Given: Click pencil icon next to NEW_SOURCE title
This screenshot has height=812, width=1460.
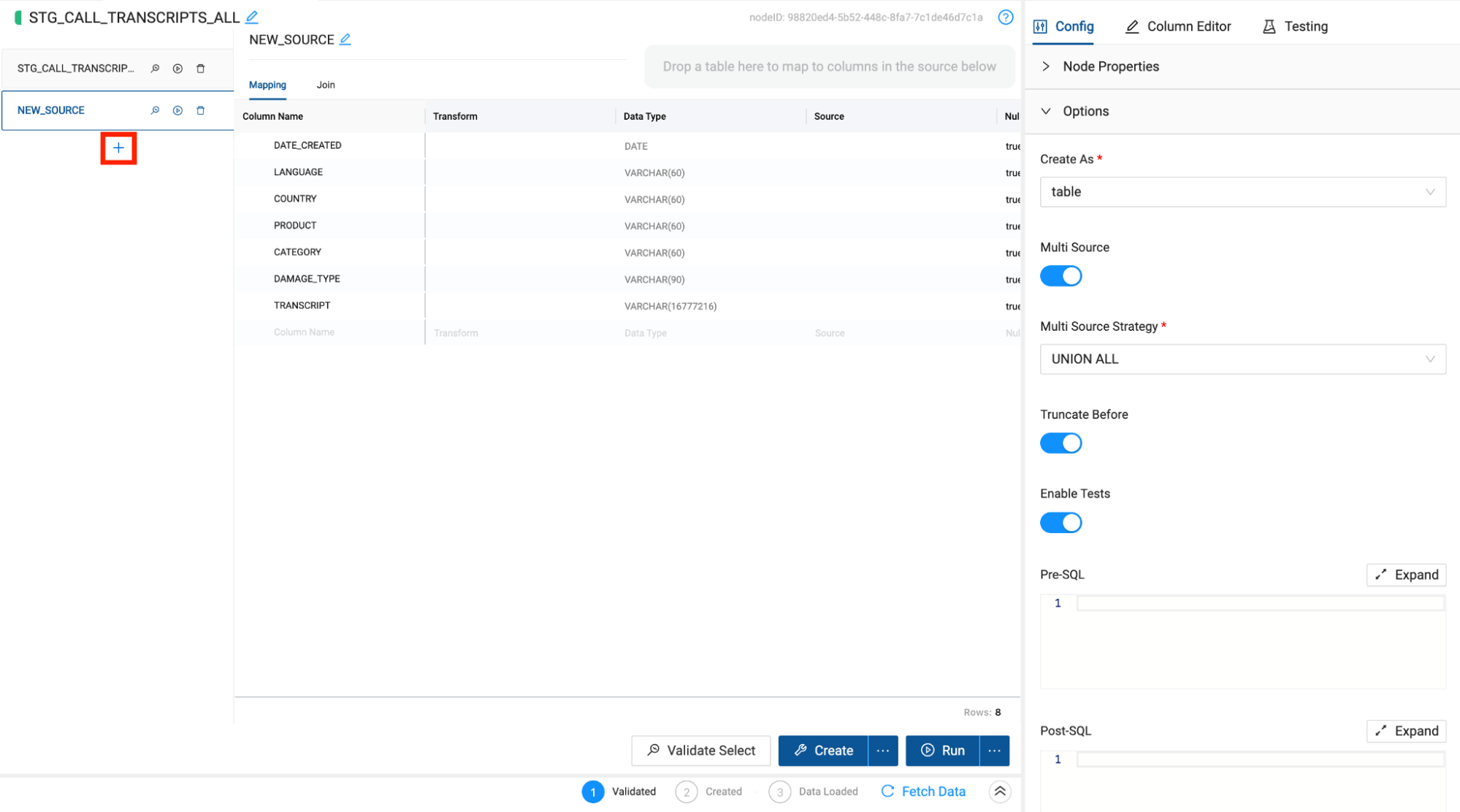Looking at the screenshot, I should coord(345,39).
